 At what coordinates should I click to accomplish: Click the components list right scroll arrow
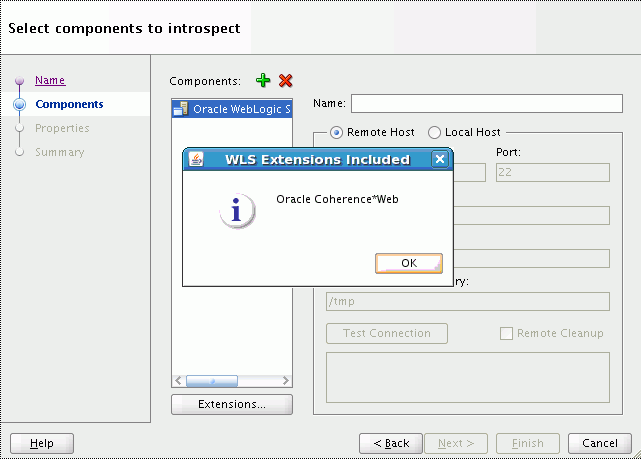click(x=285, y=381)
